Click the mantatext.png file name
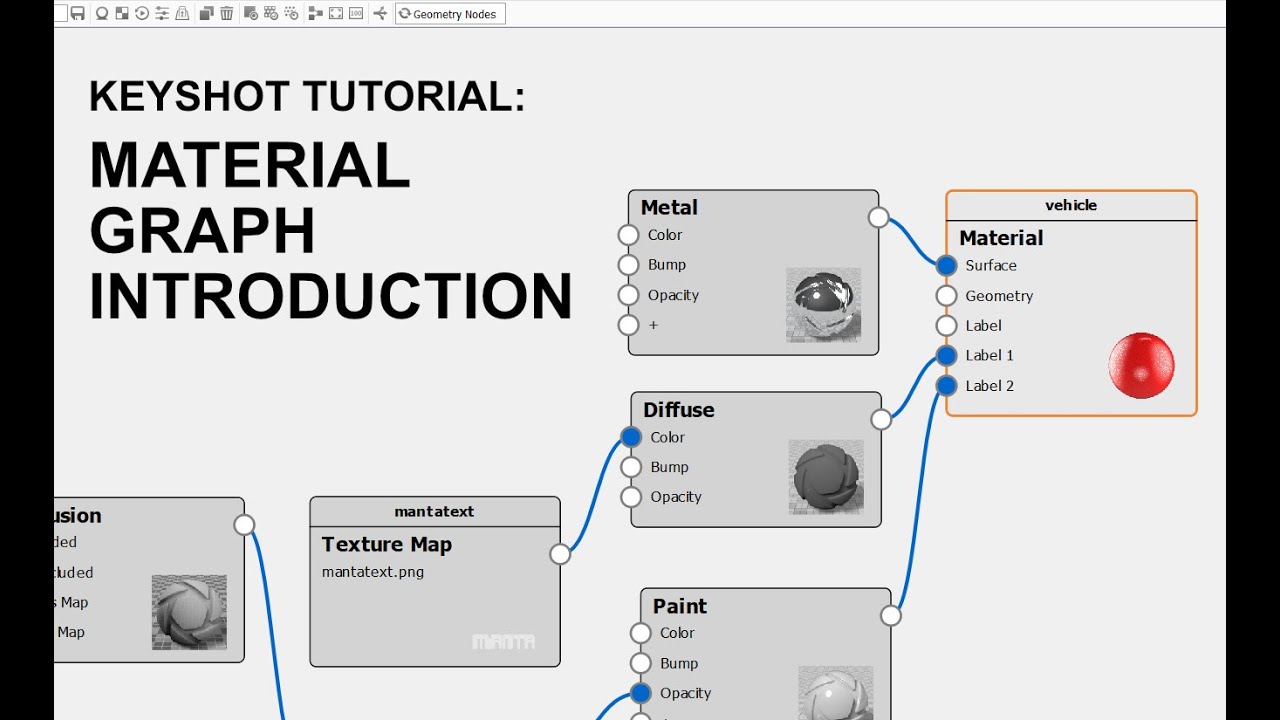The height and width of the screenshot is (720, 1280). coord(373,572)
